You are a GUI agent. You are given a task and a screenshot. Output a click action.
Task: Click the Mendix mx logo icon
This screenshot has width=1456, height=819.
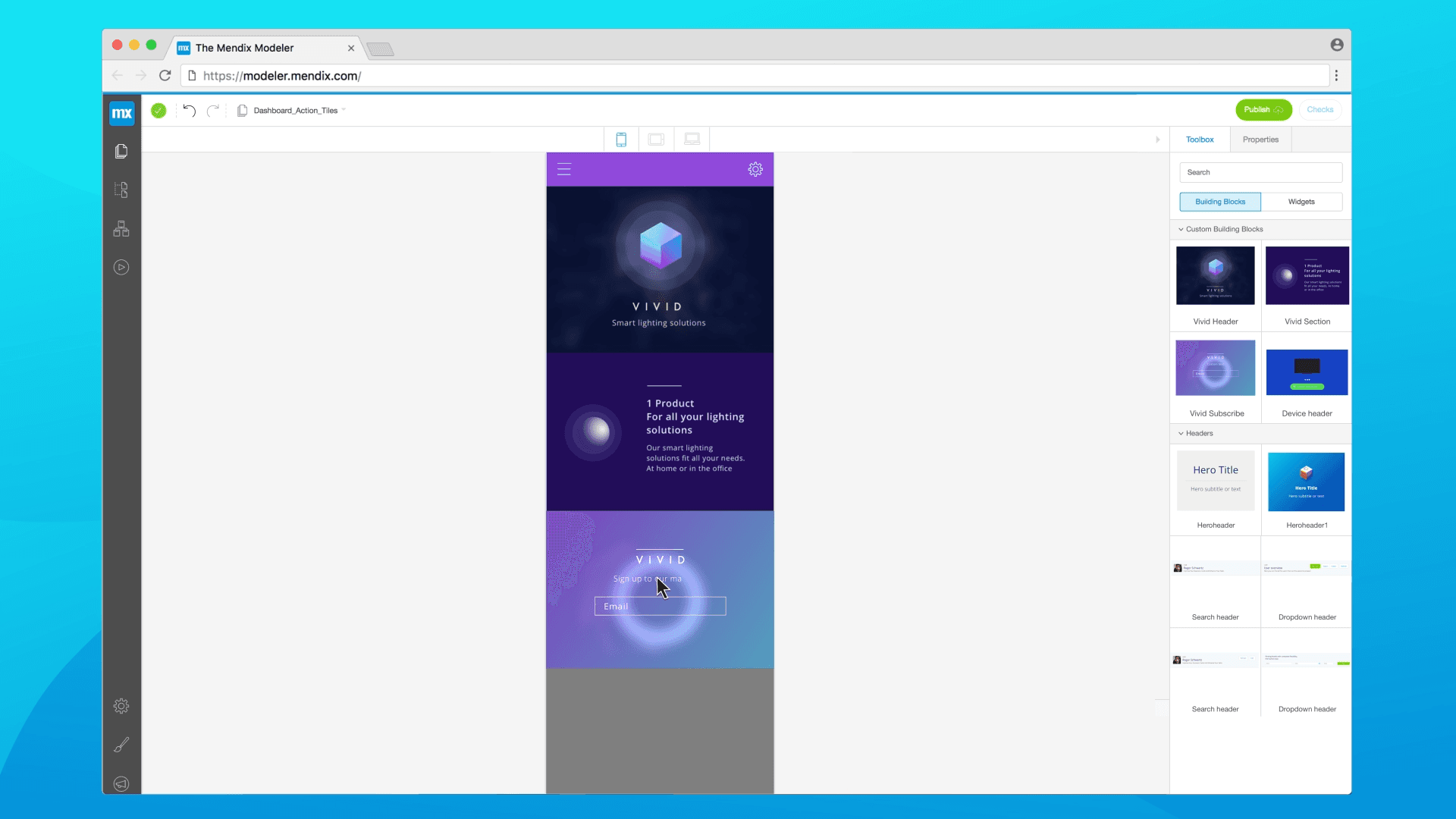[x=121, y=114]
